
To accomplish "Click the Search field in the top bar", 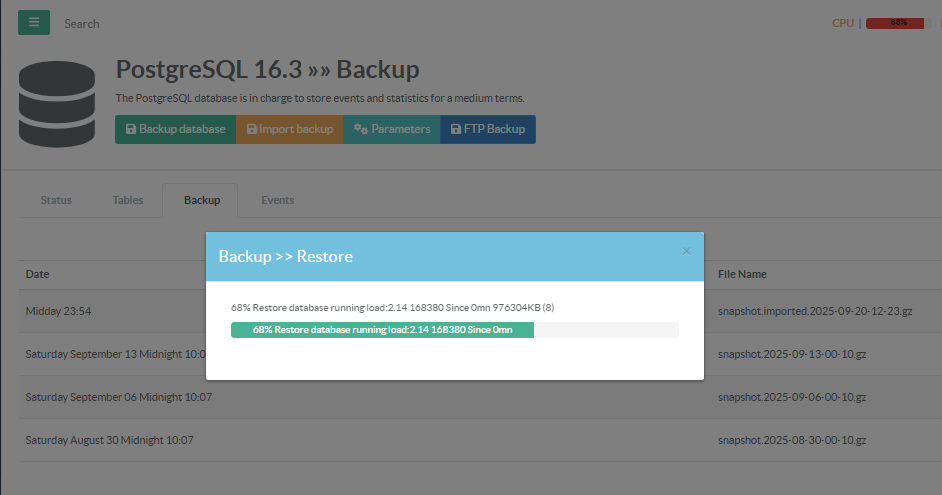I will 82,23.
